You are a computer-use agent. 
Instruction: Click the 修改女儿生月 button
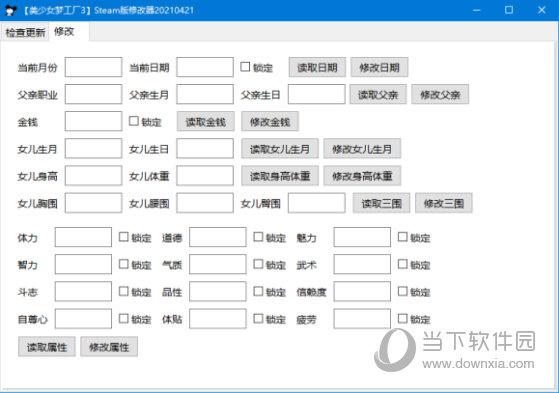[x=362, y=148]
